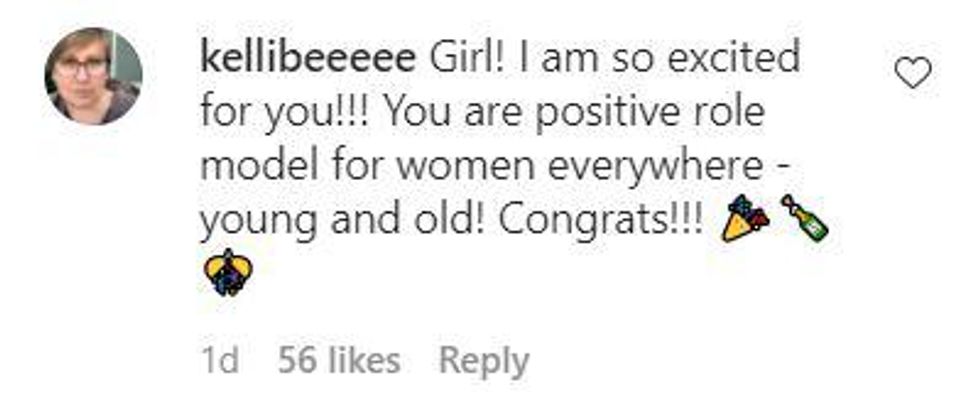Reply to kellibeeeee's comment
Viewport: 980px width, 416px height.
click(x=484, y=361)
